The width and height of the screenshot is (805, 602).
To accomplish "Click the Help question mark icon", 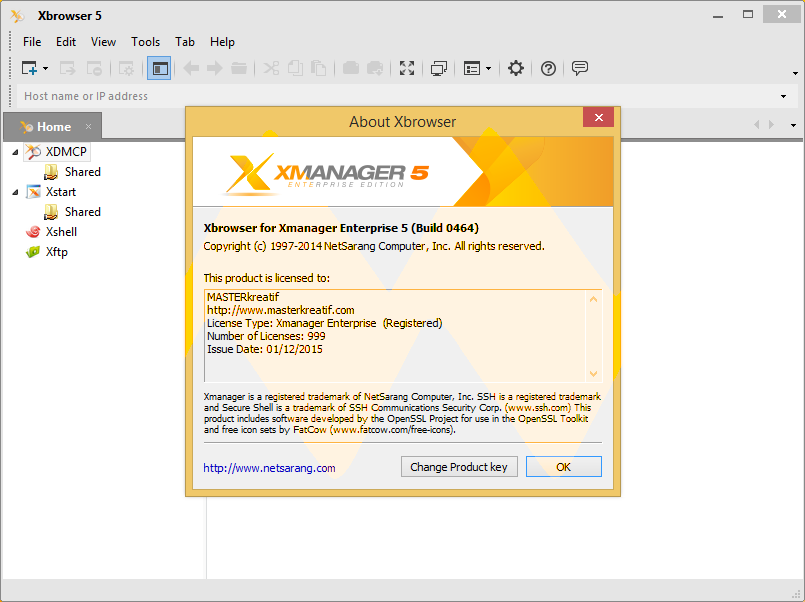I will click(548, 68).
